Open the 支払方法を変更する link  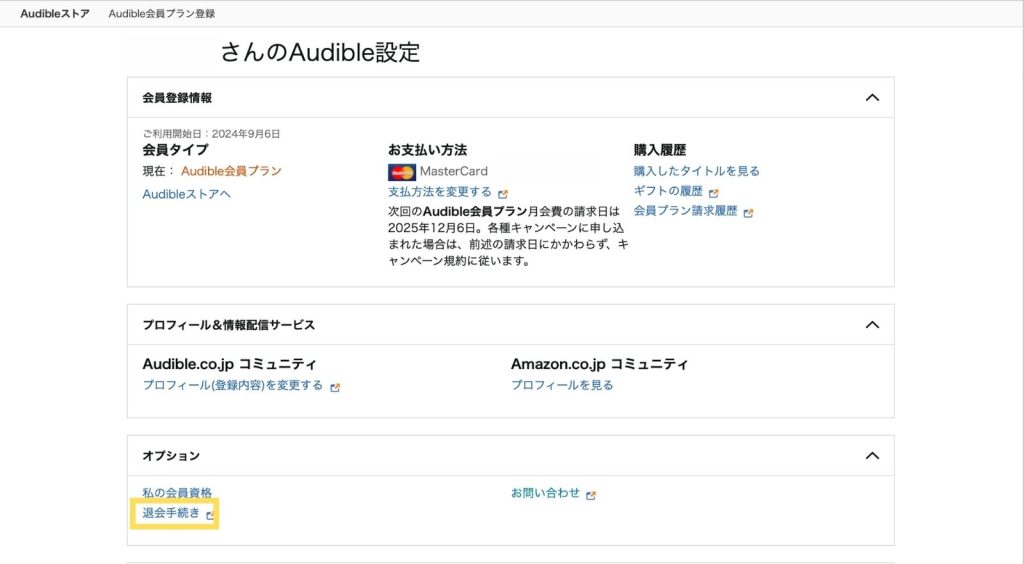click(440, 192)
